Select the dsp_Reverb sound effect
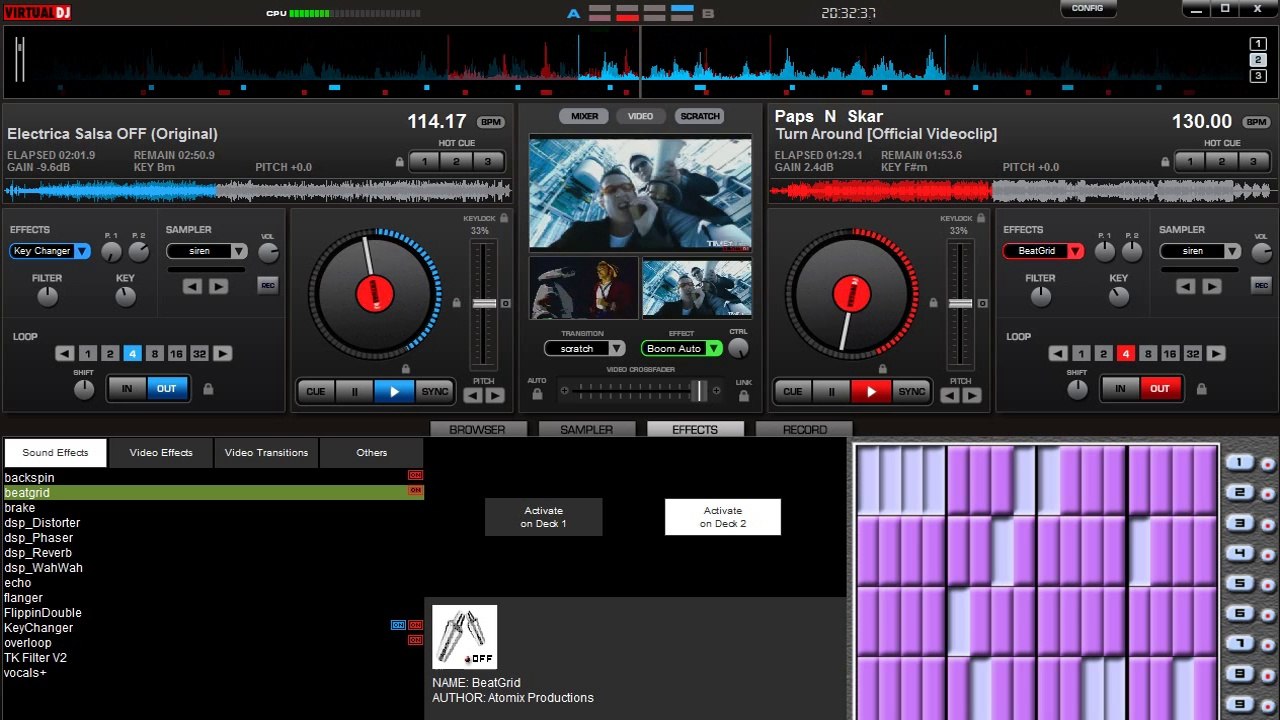1280x720 pixels. 213,553
